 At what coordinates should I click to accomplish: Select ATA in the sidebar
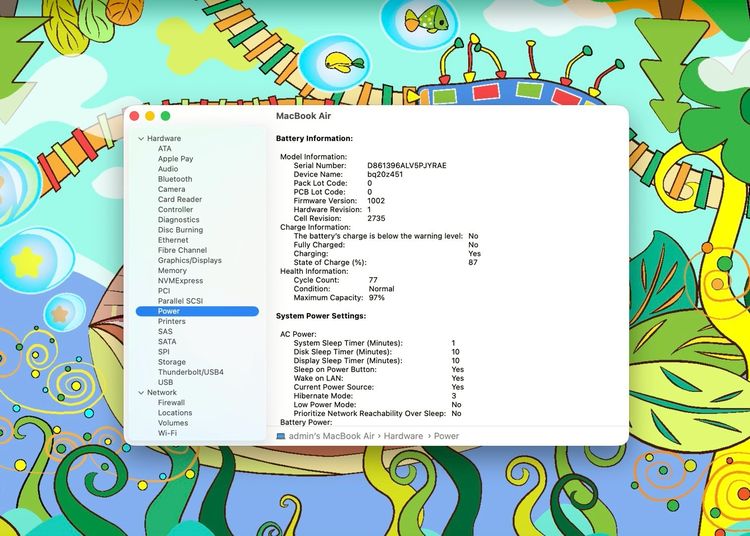coord(165,149)
